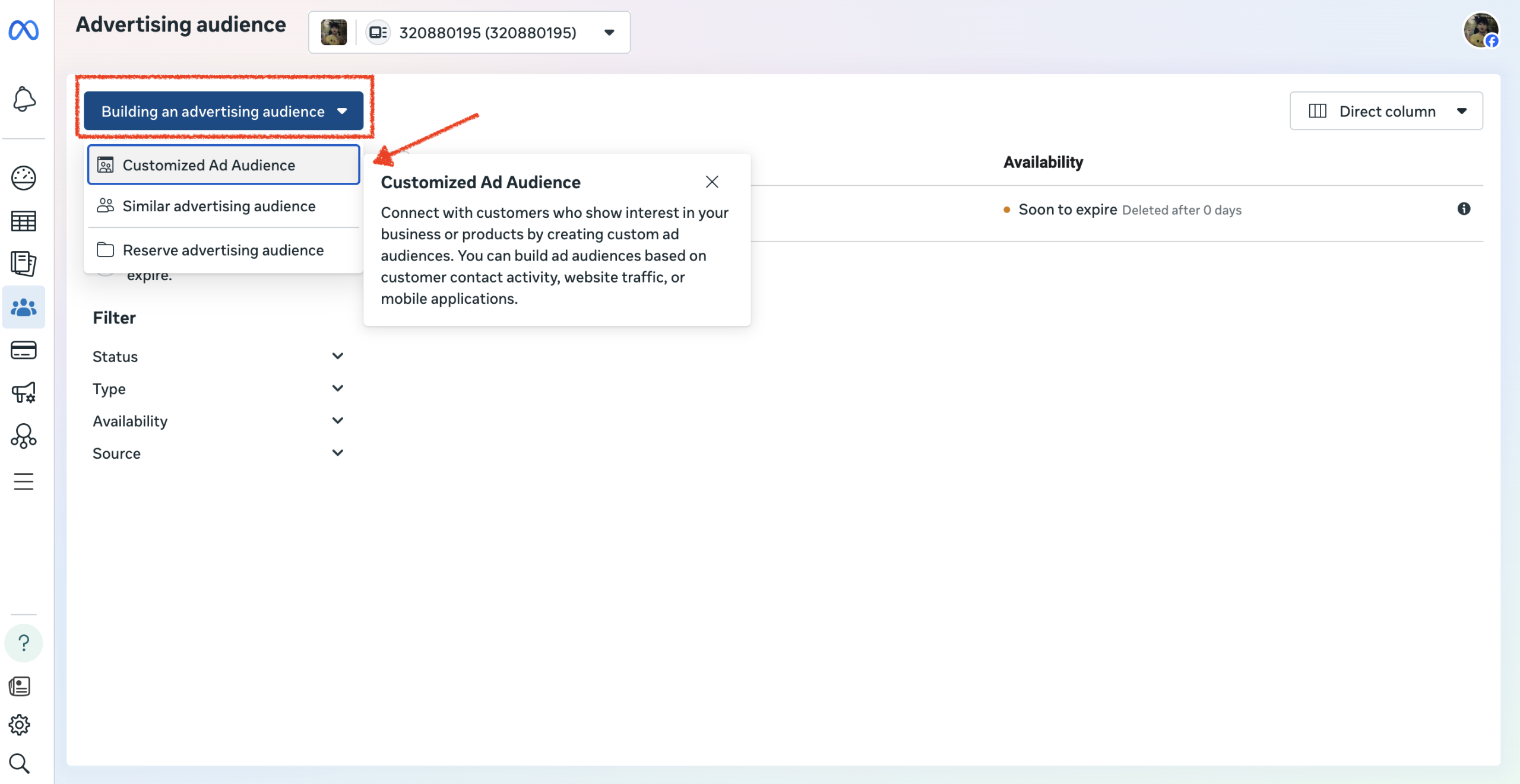Viewport: 1520px width, 784px height.
Task: Open the notifications bell
Action: 24,99
